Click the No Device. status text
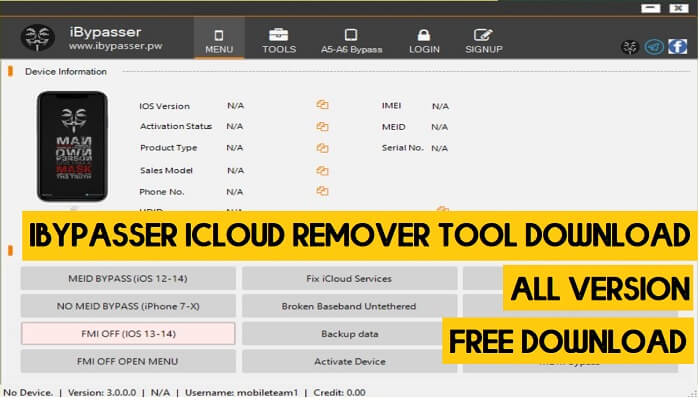The width and height of the screenshot is (700, 400). (28, 393)
